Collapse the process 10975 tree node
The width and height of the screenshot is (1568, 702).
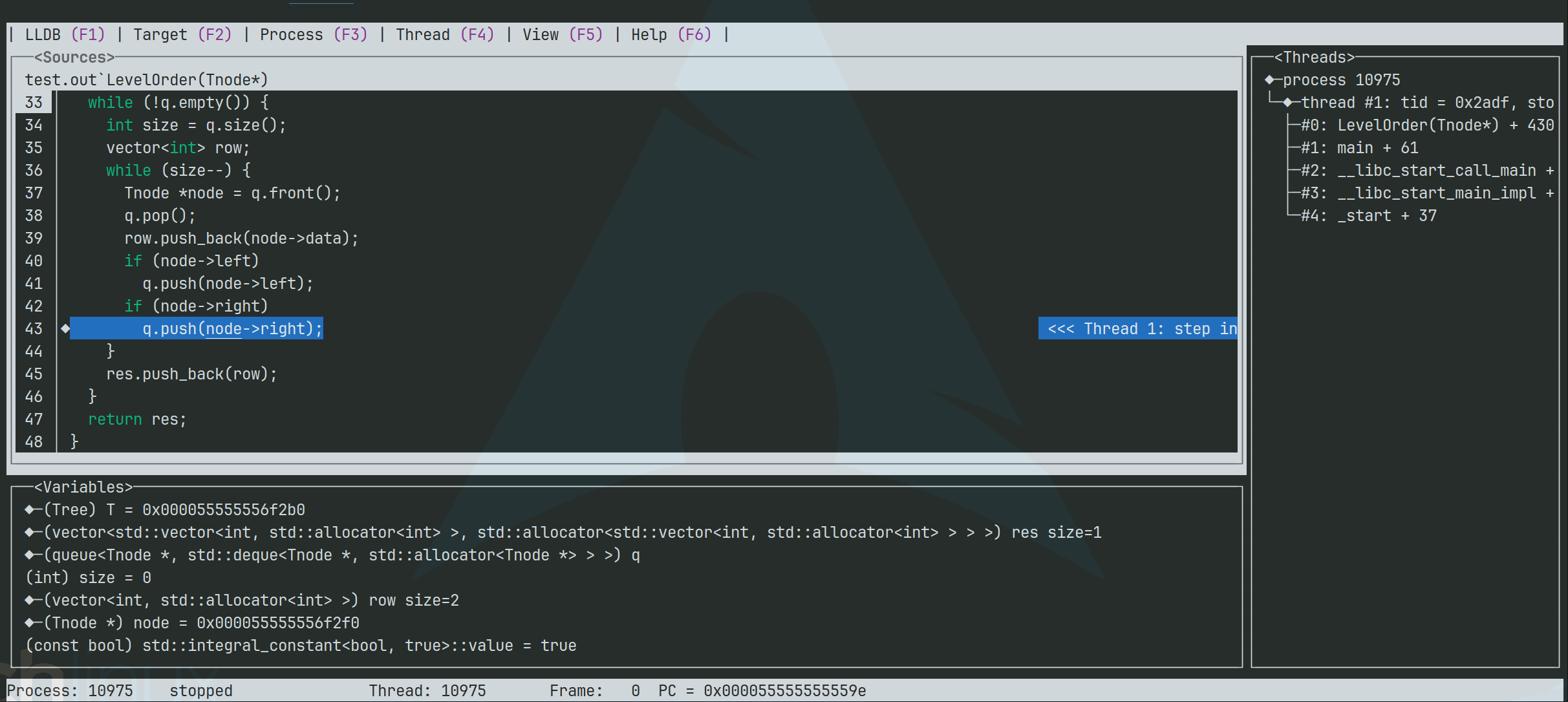pos(1269,80)
